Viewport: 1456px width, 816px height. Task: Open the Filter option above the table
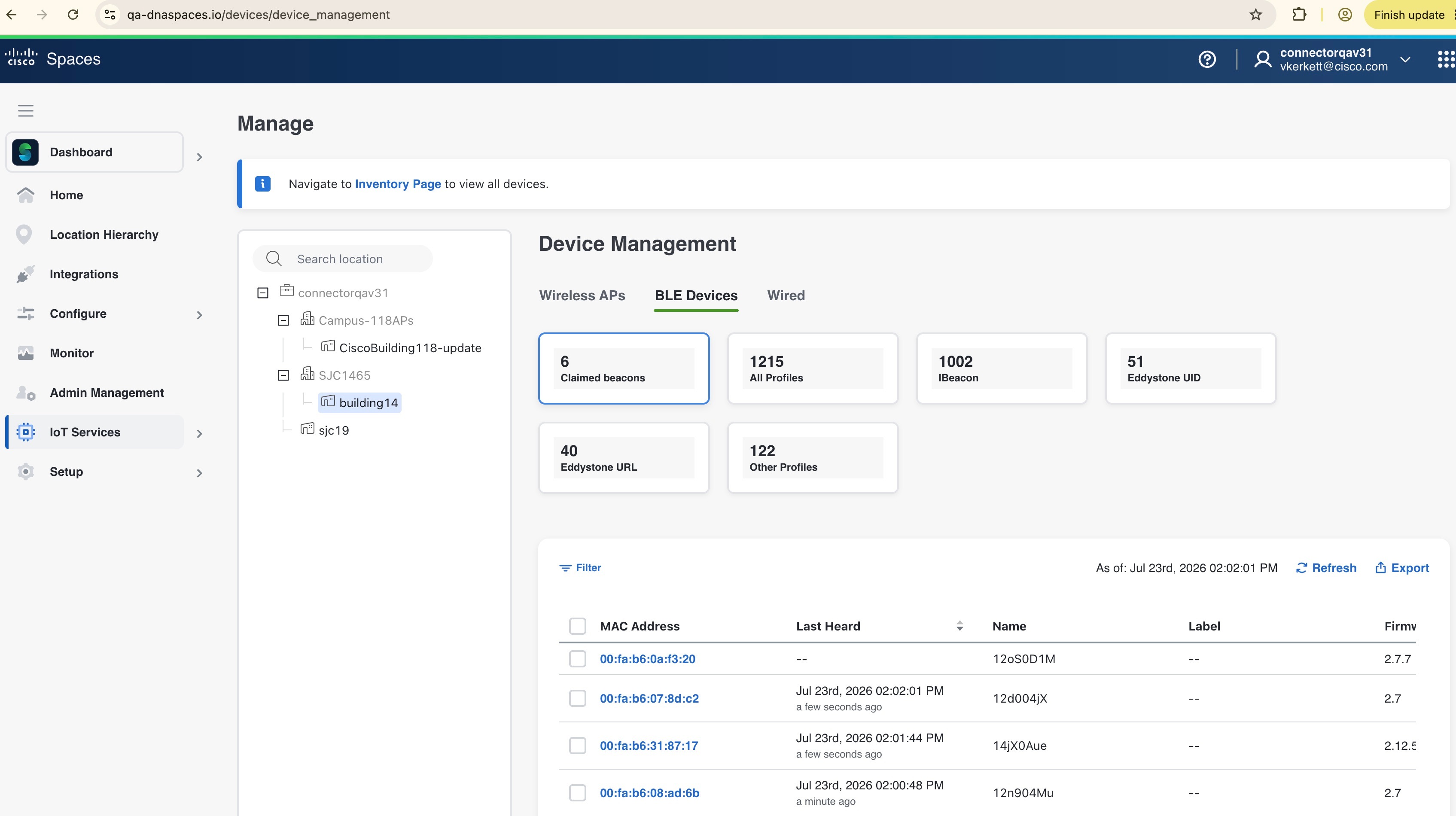pyautogui.click(x=580, y=567)
